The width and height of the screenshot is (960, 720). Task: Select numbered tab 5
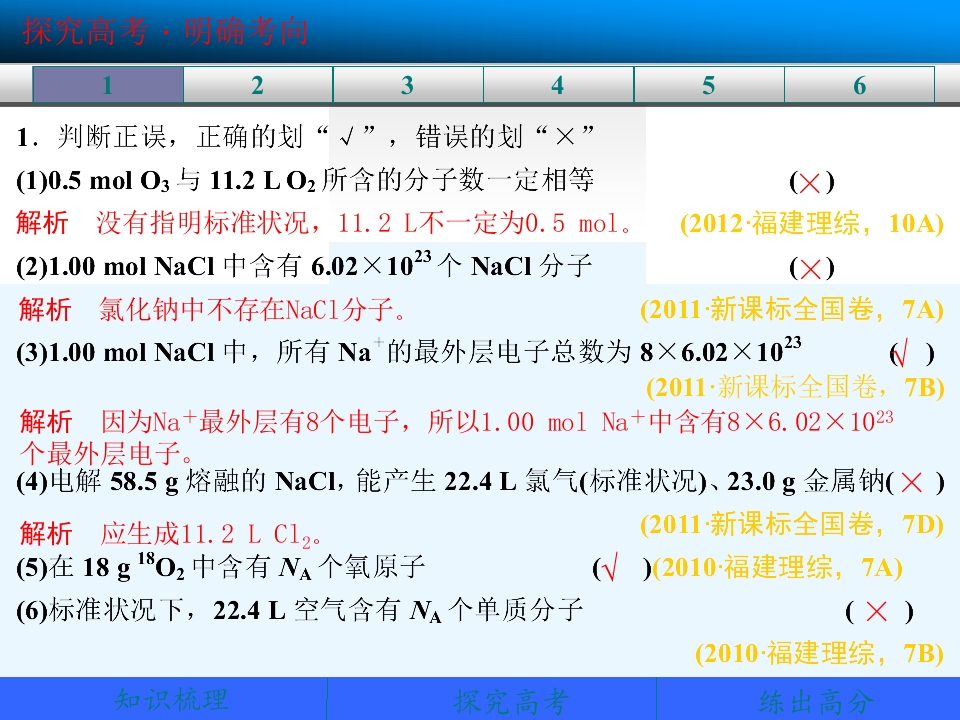tap(709, 84)
